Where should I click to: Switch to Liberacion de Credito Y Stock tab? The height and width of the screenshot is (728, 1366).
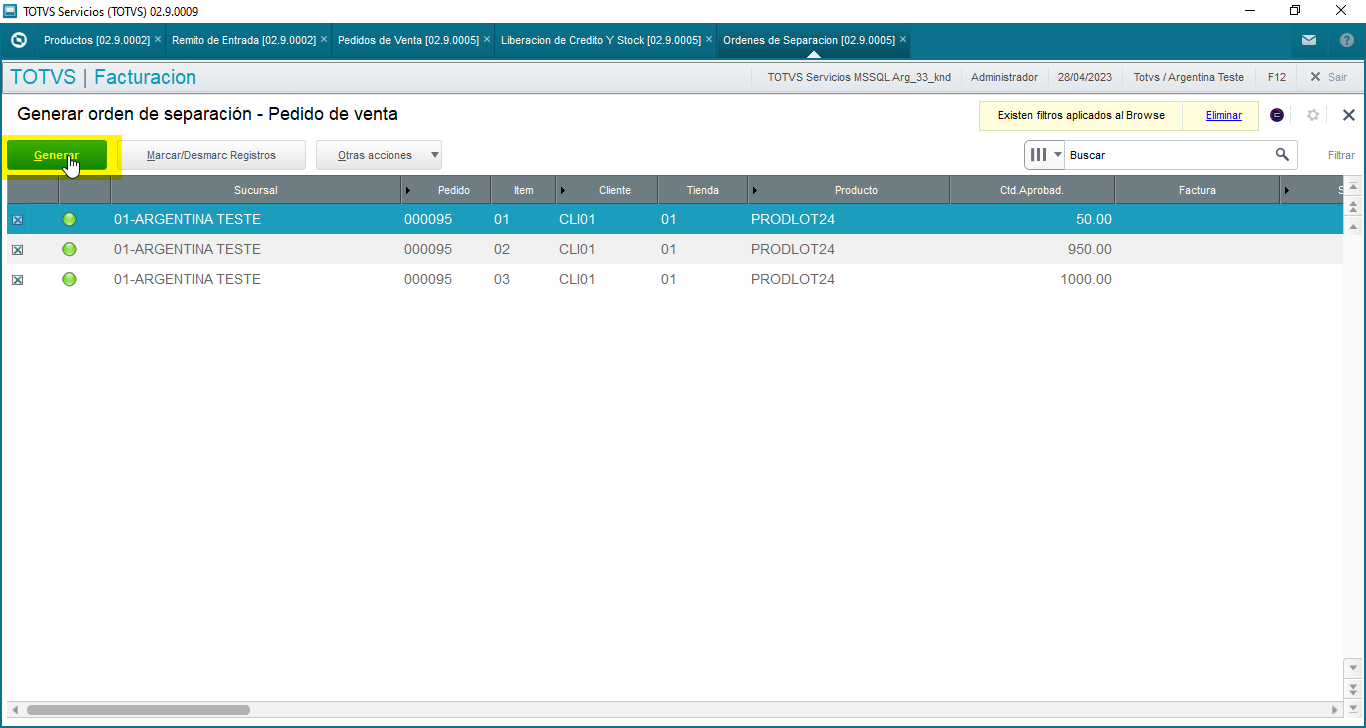pos(600,40)
